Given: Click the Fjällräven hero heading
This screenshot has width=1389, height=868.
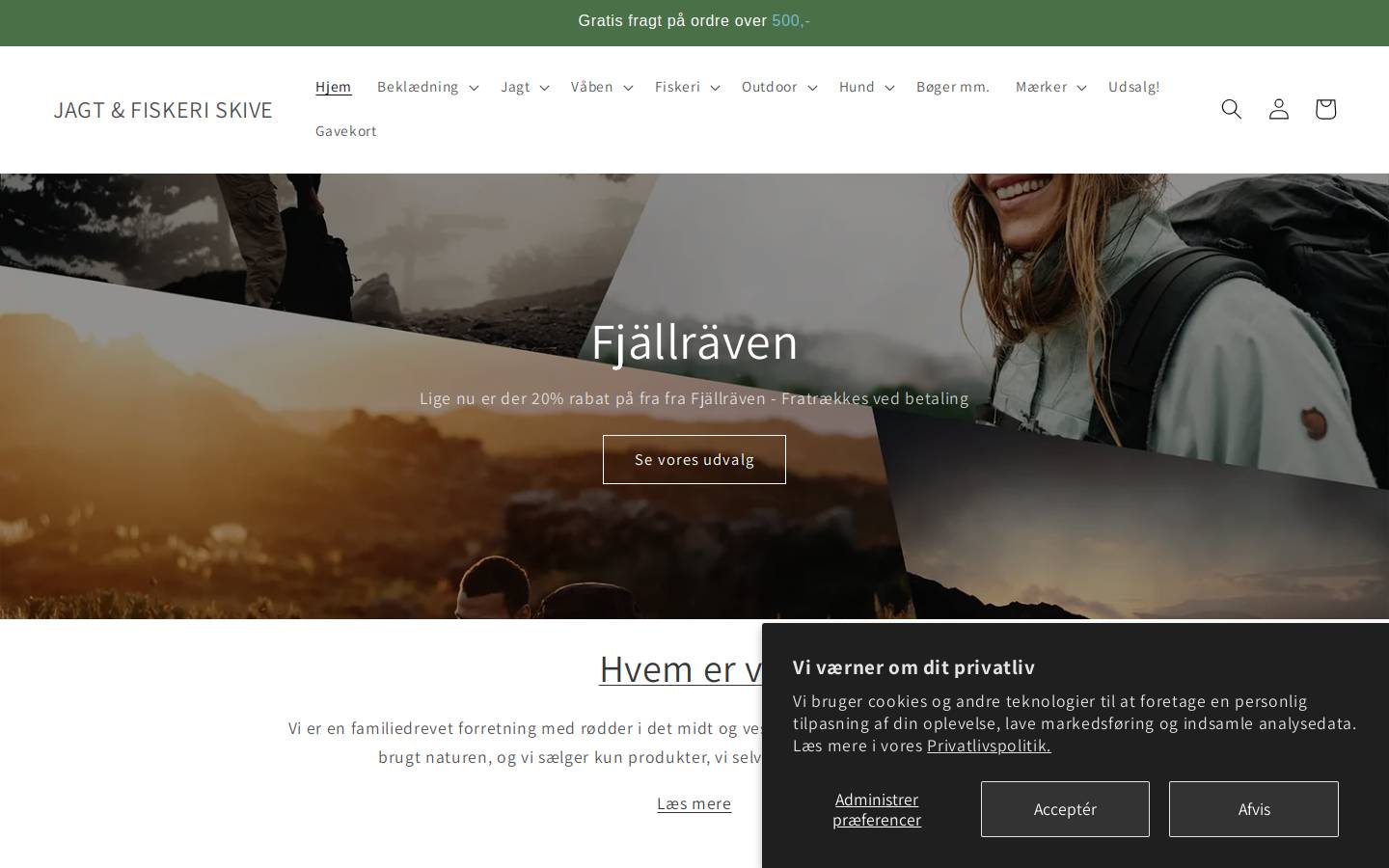Looking at the screenshot, I should 694,341.
